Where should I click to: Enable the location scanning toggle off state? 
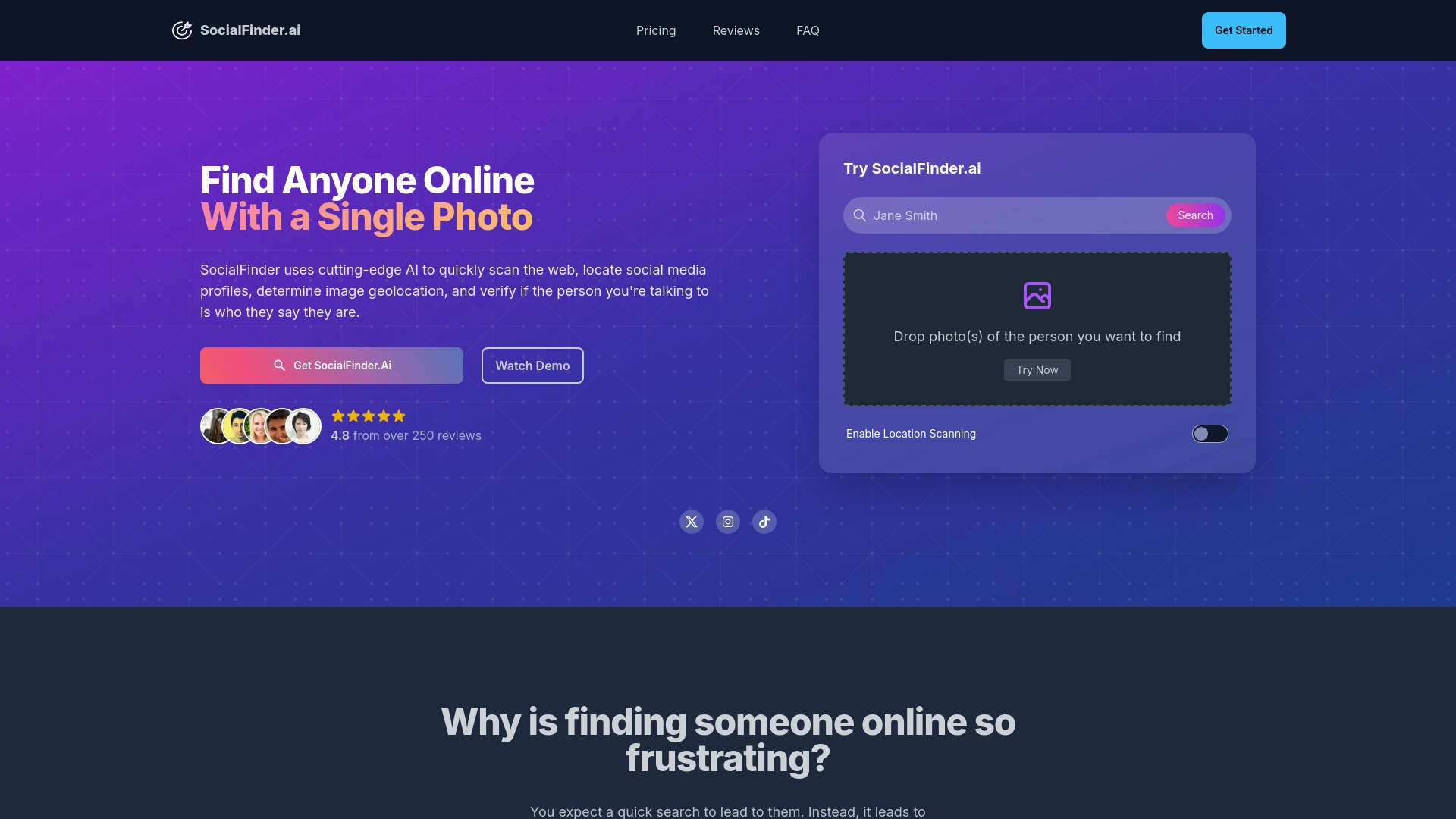click(1210, 433)
